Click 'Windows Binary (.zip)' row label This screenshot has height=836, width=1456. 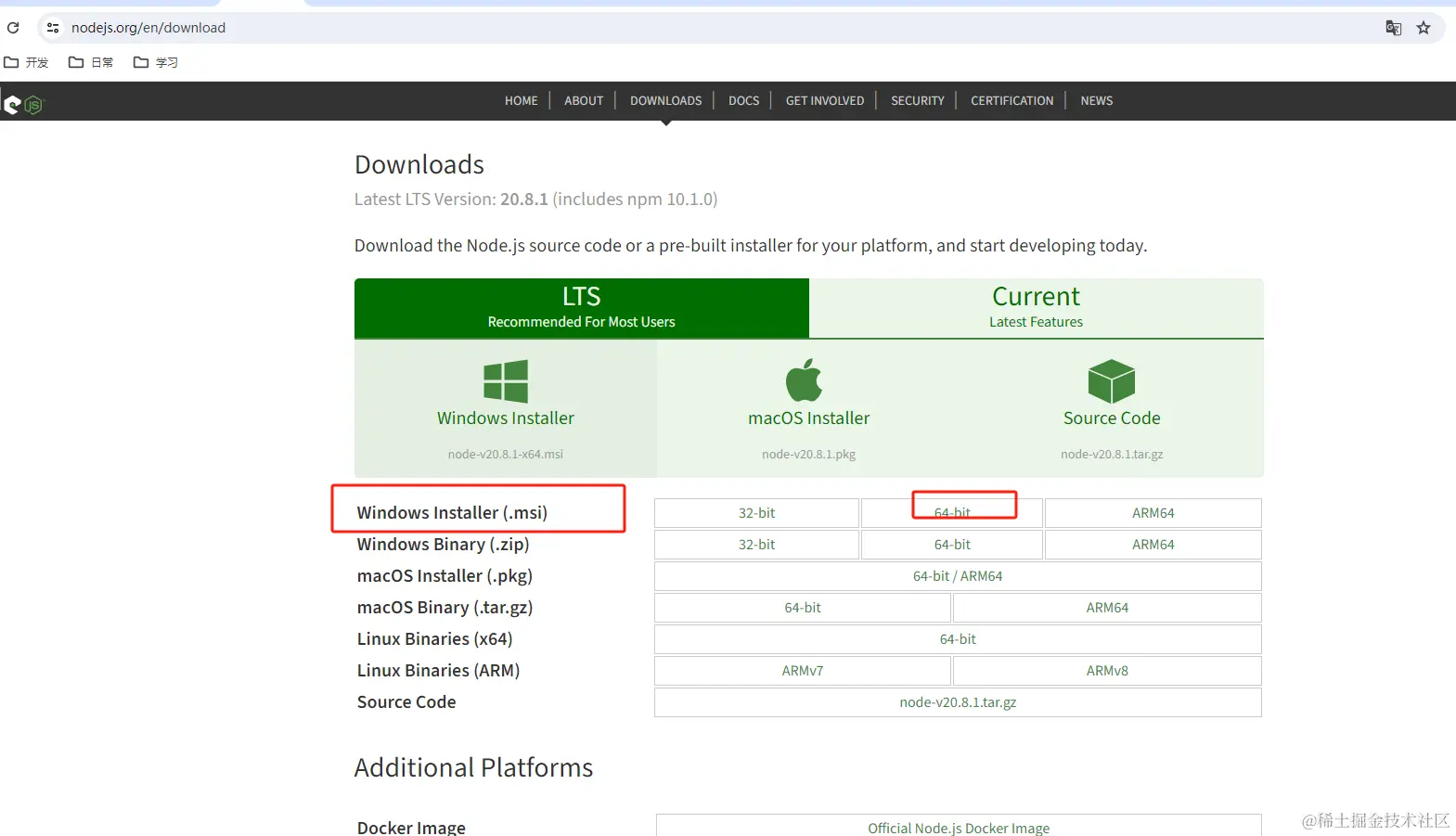click(x=443, y=544)
